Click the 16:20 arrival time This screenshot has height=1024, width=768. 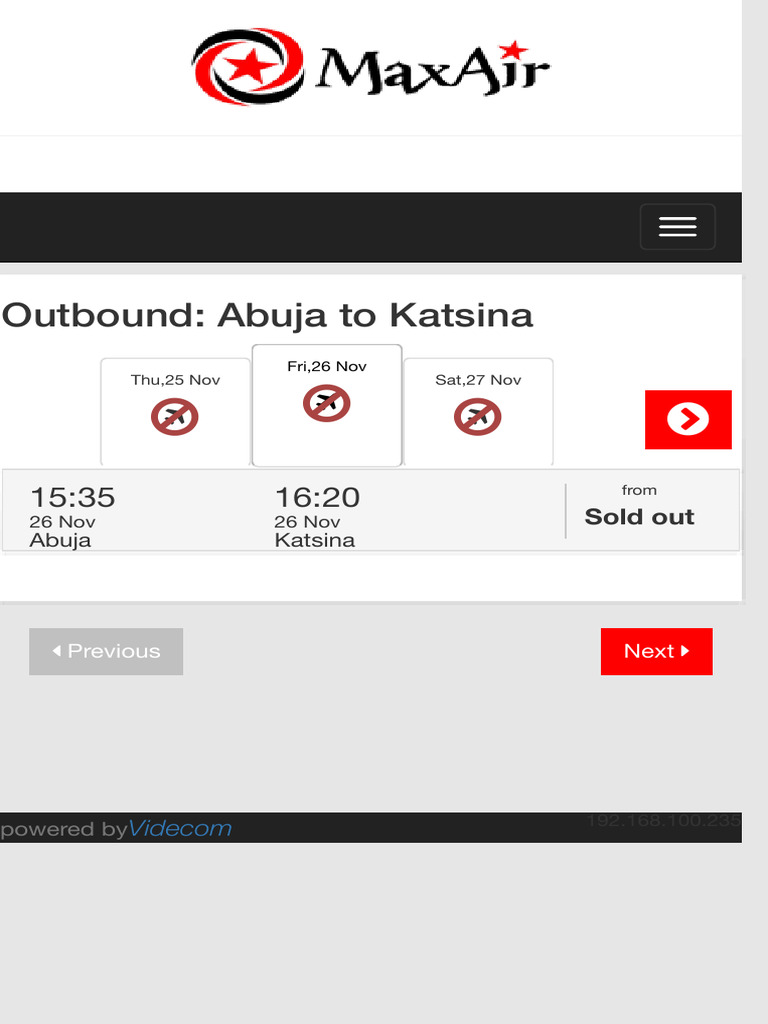(x=317, y=497)
